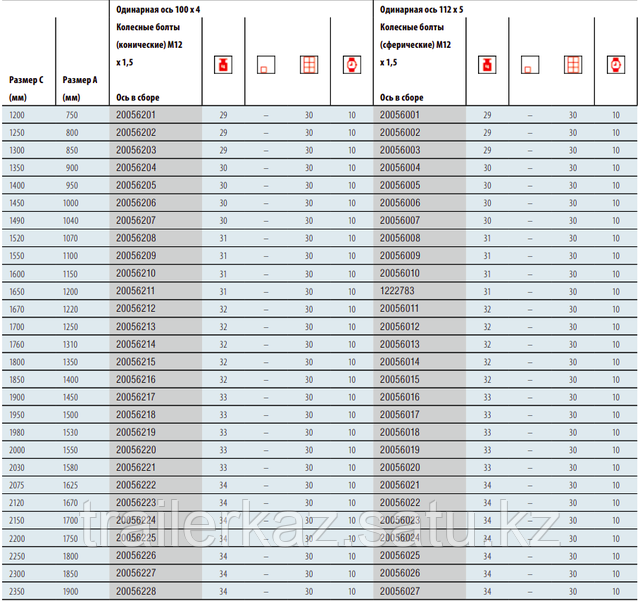Click size C value 1490
640x601 pixels.
pos(17,221)
